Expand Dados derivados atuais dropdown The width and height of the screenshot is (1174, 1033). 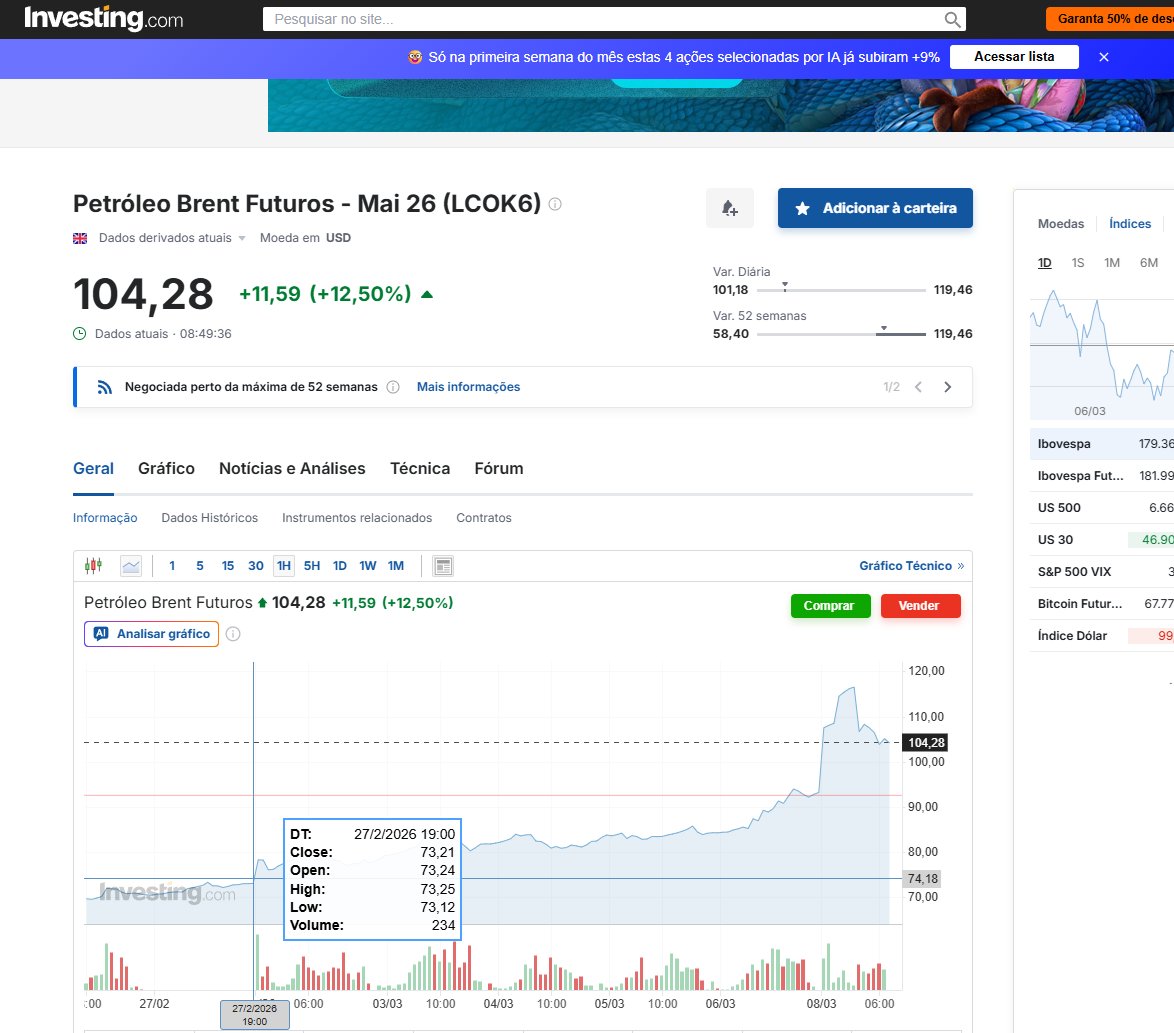(x=242, y=239)
